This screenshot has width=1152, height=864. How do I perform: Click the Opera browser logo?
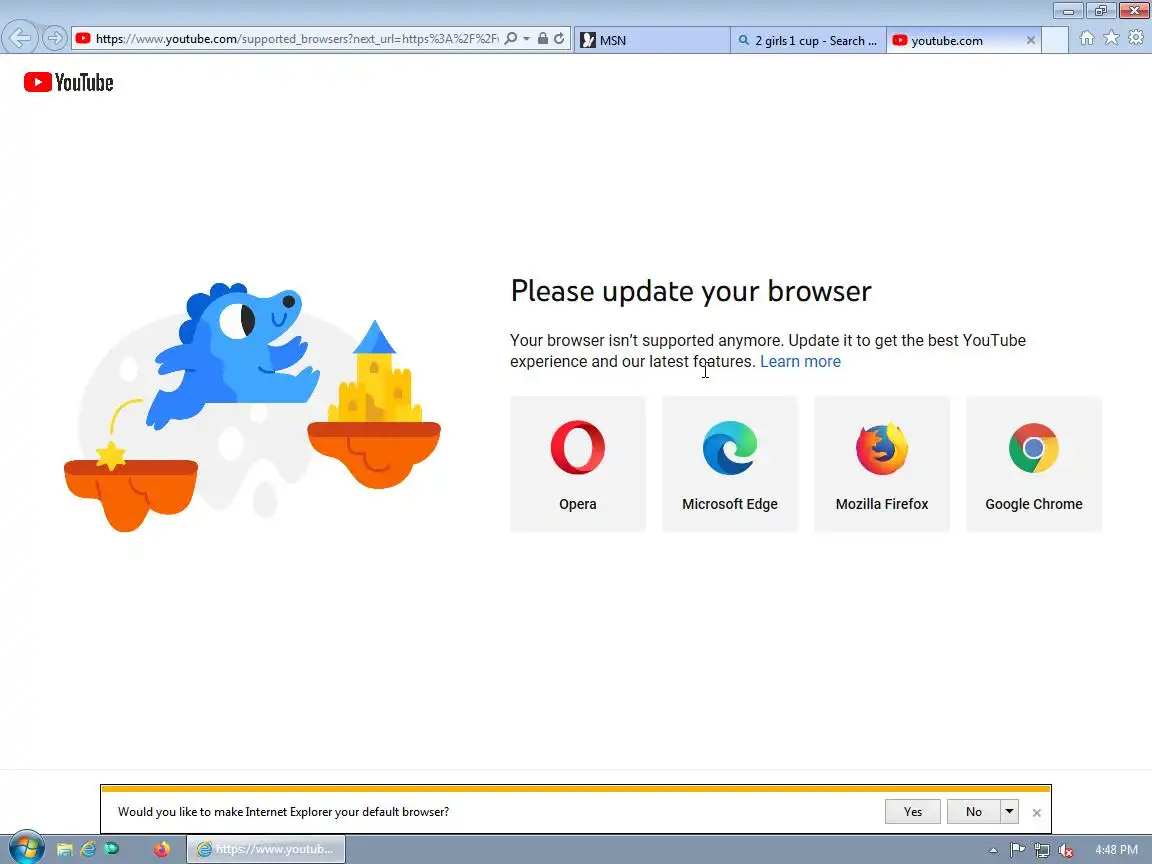[x=577, y=447]
